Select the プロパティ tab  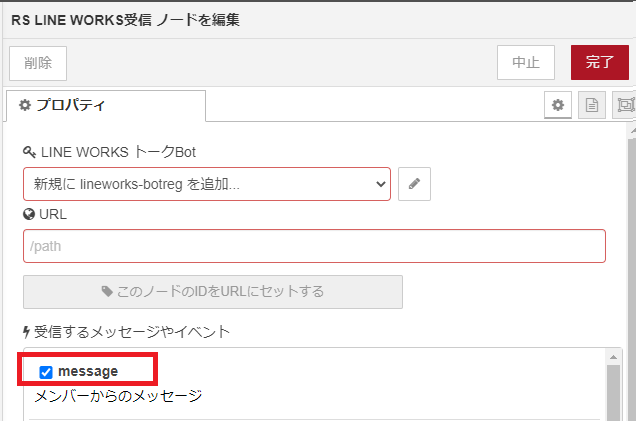pyautogui.click(x=106, y=105)
